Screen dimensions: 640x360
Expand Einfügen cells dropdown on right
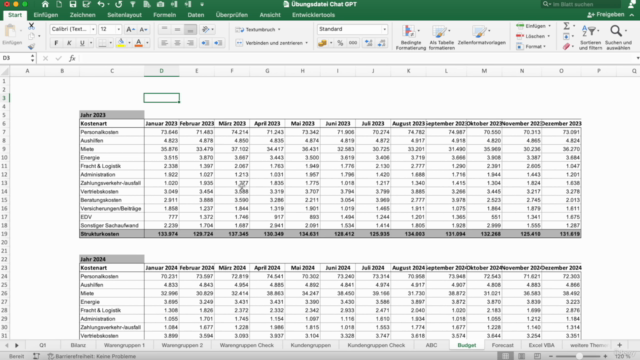[549, 26]
